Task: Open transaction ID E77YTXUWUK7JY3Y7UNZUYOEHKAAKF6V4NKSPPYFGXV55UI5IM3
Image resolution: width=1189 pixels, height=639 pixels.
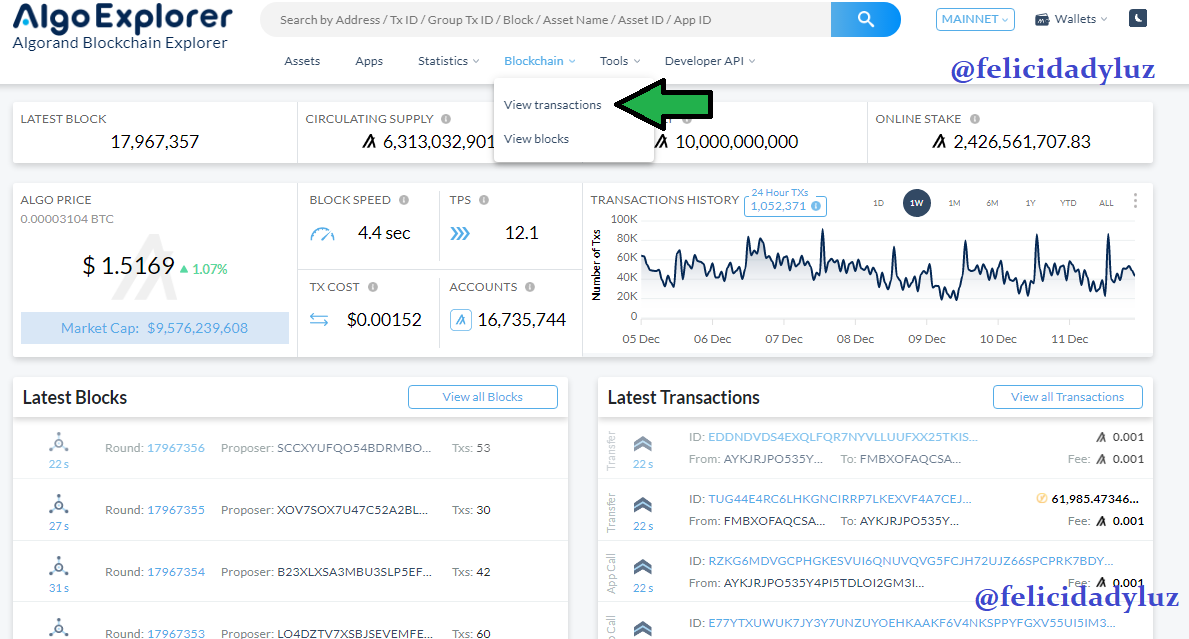Action: click(911, 623)
